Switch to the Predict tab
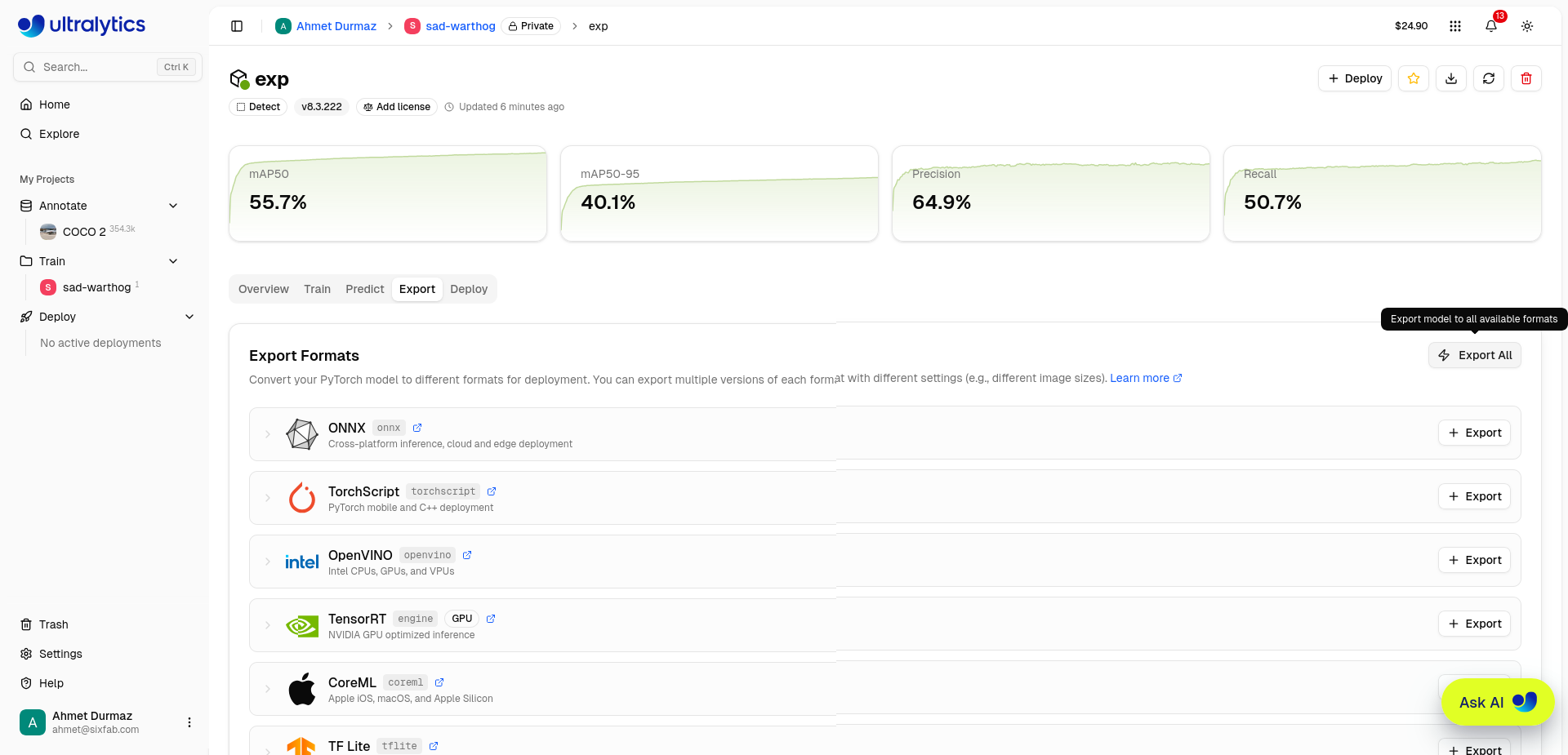 [364, 289]
